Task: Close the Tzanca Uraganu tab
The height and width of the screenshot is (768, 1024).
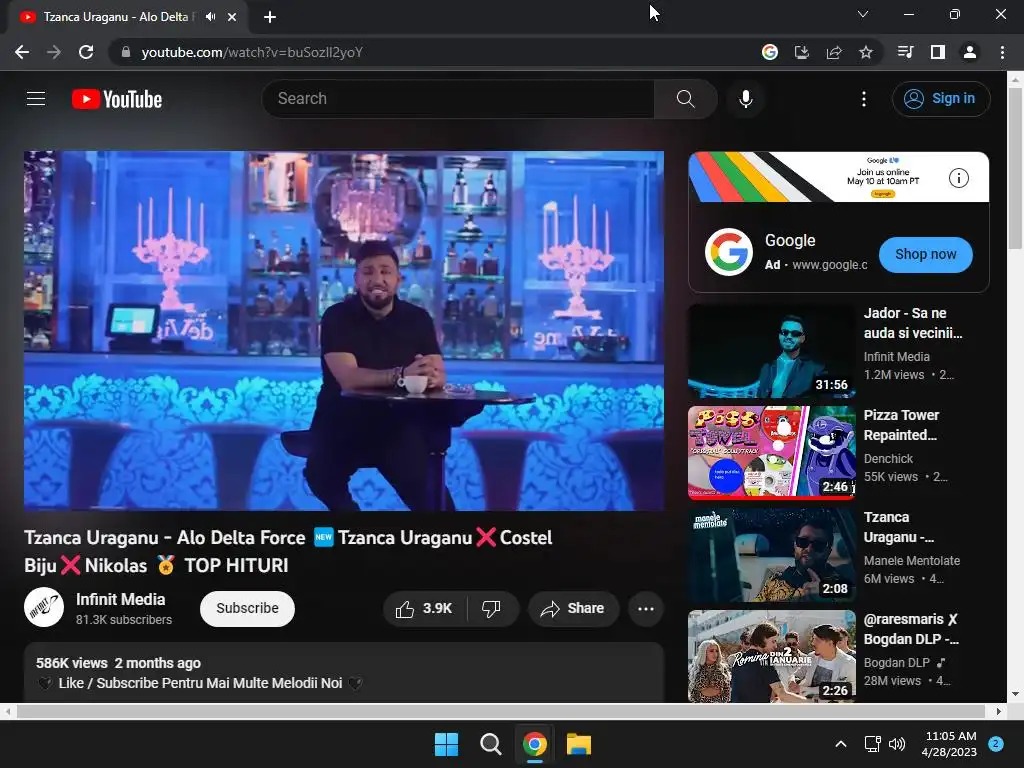Action: click(x=232, y=17)
